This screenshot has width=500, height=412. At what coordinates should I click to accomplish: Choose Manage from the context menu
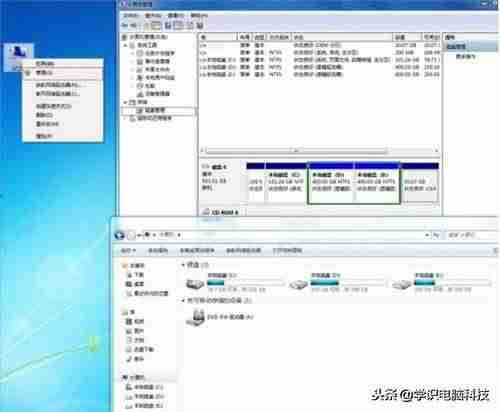44,72
